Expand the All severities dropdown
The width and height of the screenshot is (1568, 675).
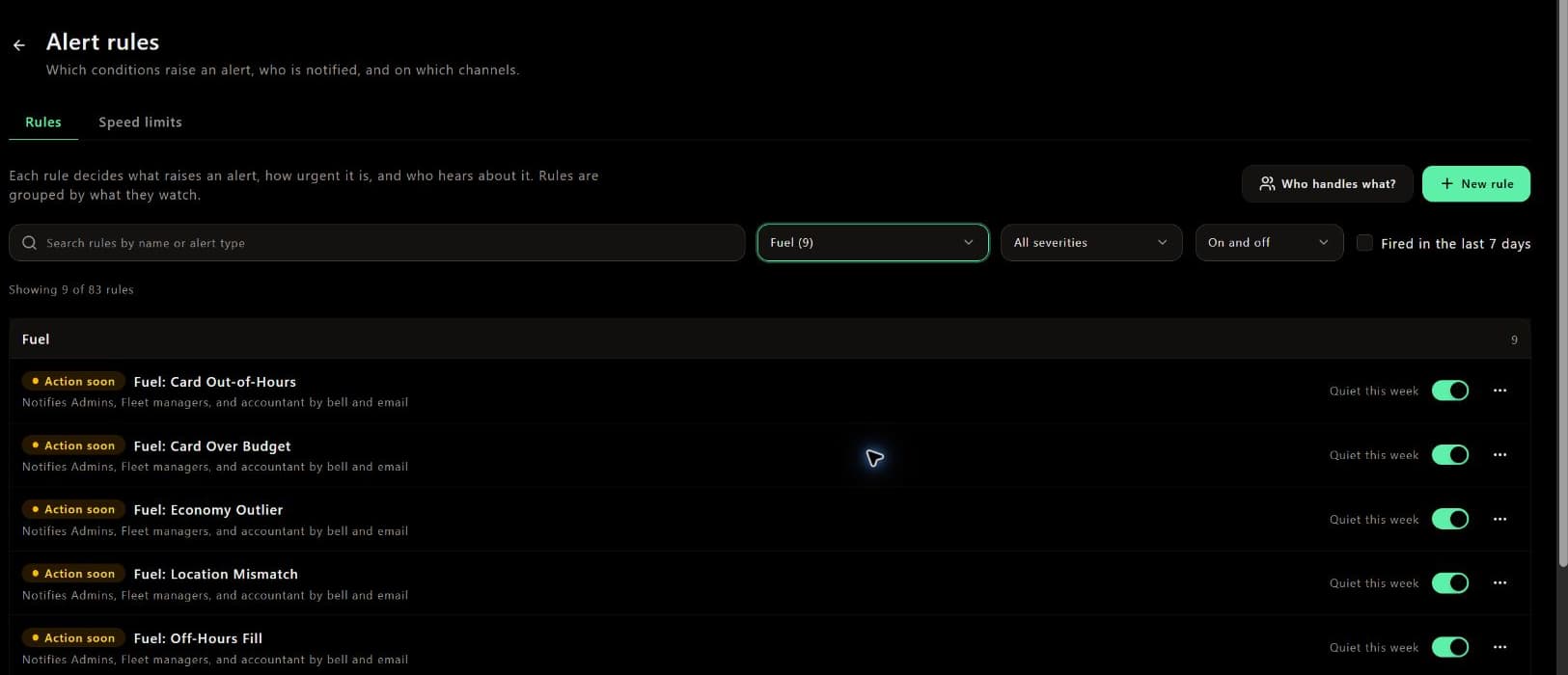pyautogui.click(x=1091, y=243)
